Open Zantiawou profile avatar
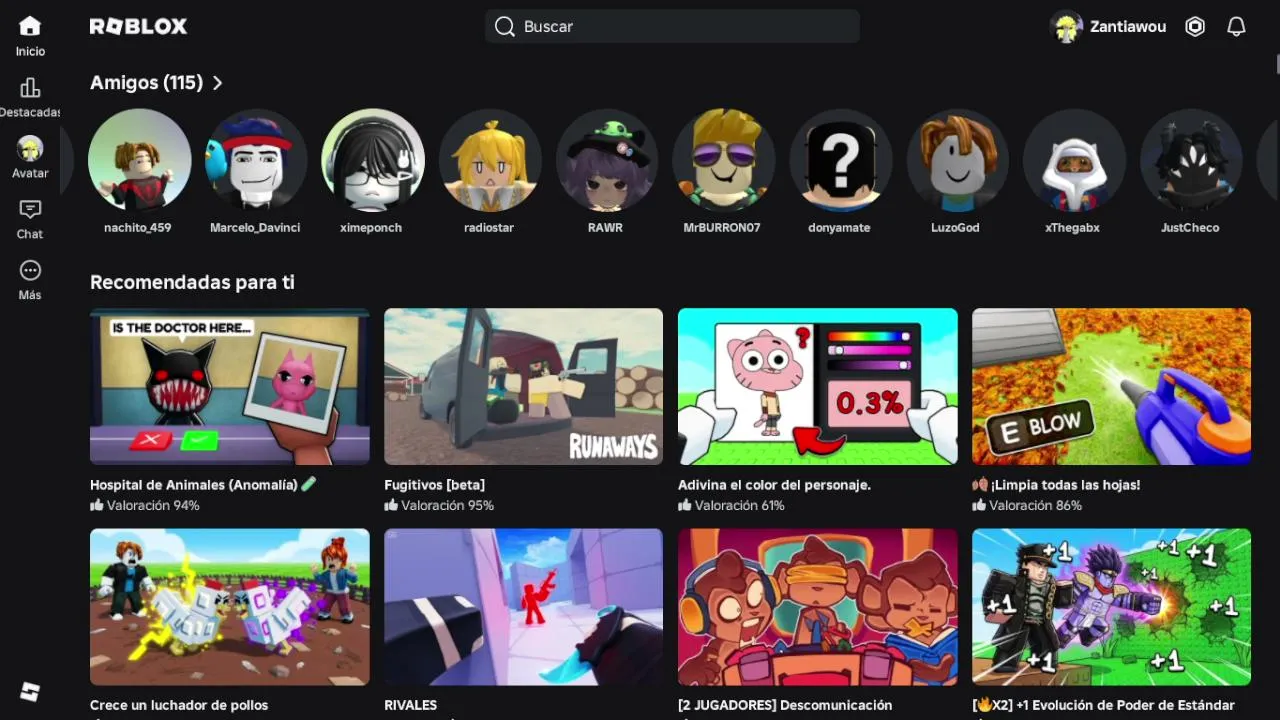The width and height of the screenshot is (1280, 720). click(x=1067, y=27)
